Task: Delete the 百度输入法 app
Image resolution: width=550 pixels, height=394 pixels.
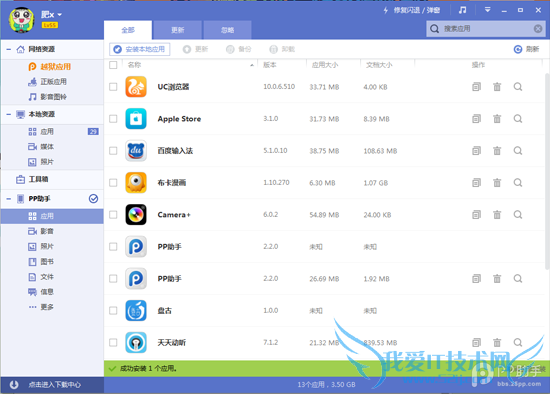Action: [497, 151]
